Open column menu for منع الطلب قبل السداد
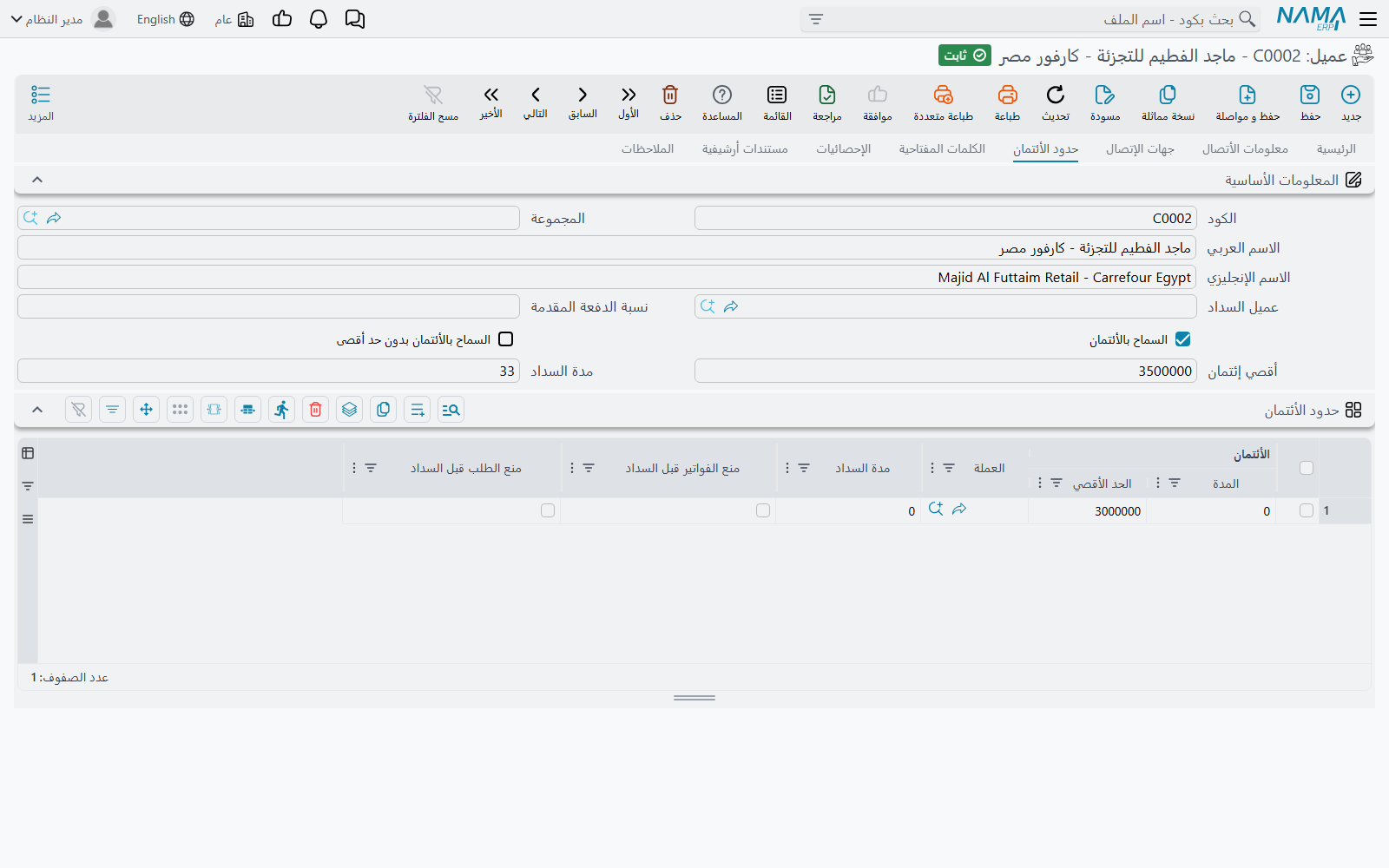 point(353,468)
